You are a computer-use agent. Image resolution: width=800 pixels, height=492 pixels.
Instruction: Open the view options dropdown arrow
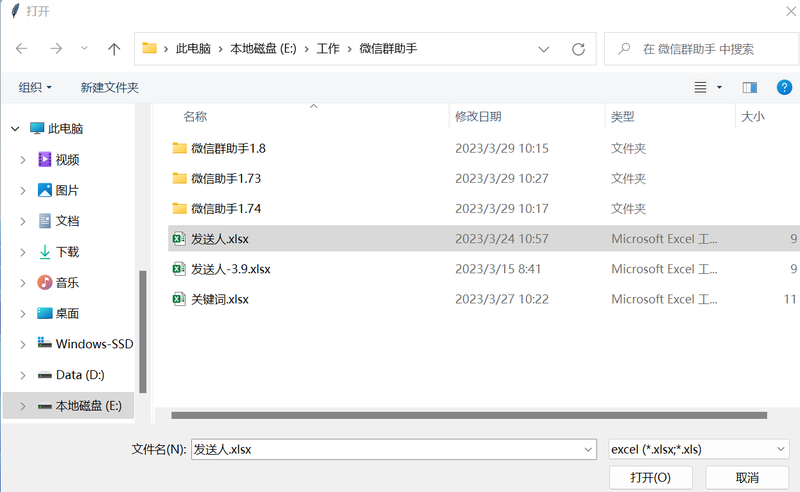coord(719,88)
